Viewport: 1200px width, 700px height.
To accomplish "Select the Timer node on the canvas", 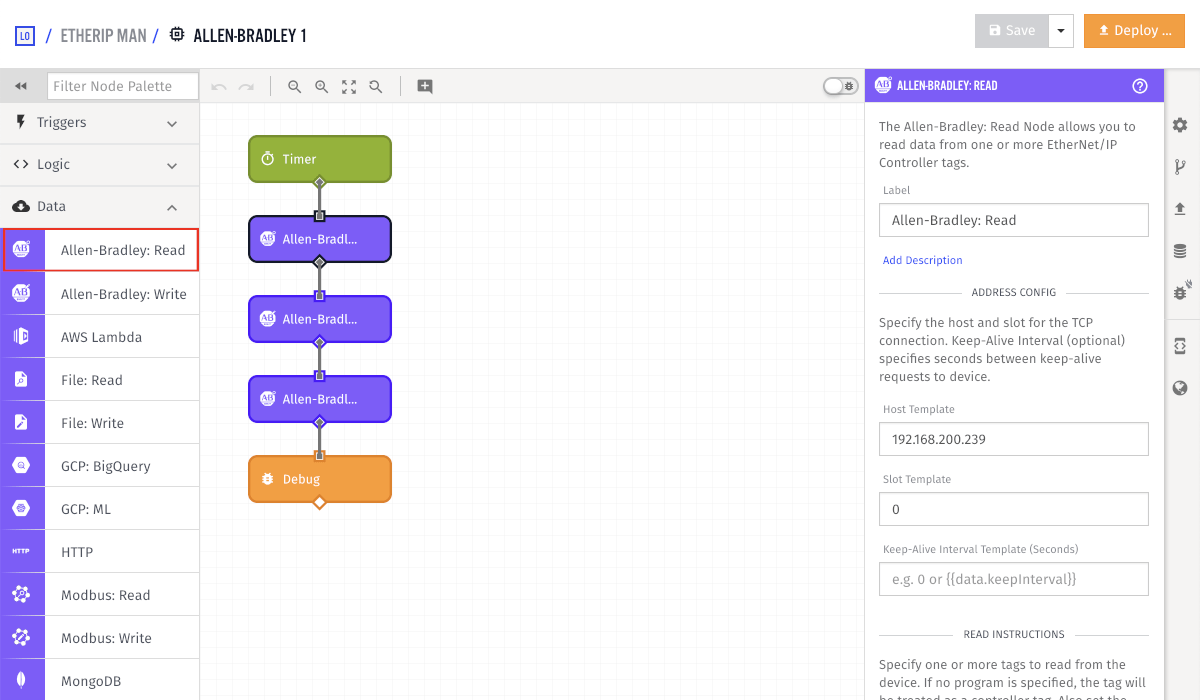I will [320, 159].
